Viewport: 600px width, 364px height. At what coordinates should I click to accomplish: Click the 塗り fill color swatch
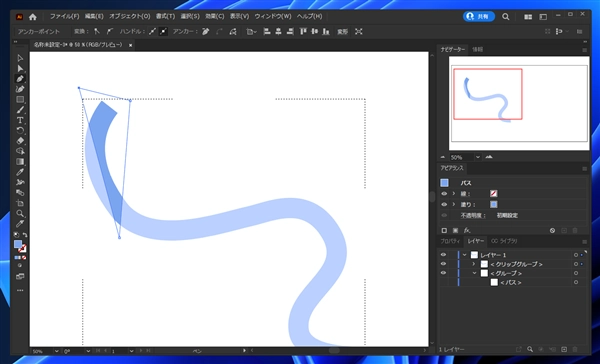[x=494, y=204]
